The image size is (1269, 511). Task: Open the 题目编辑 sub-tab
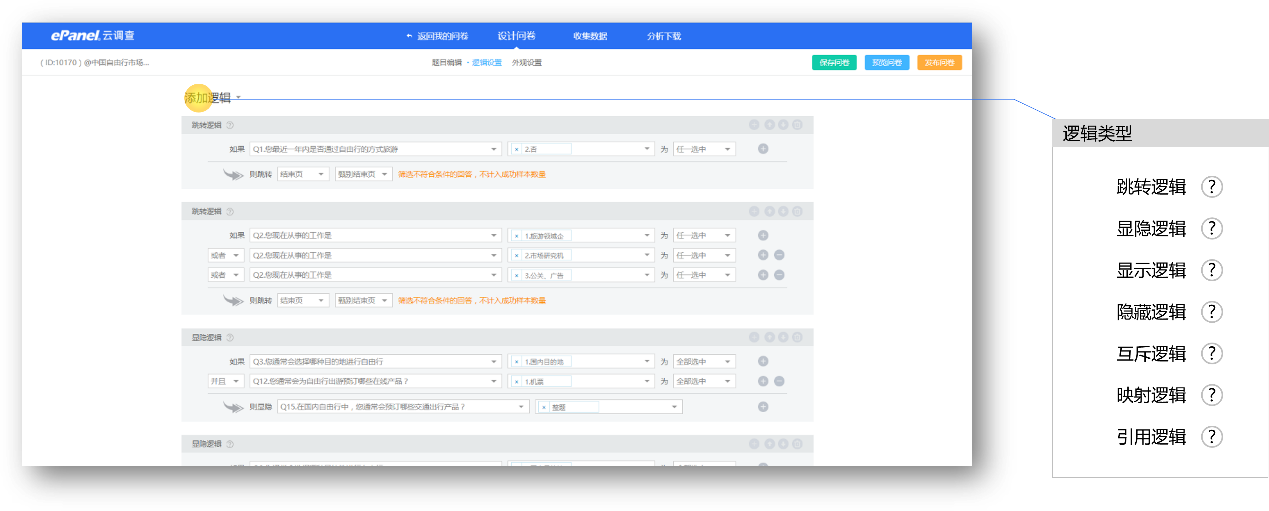446,62
